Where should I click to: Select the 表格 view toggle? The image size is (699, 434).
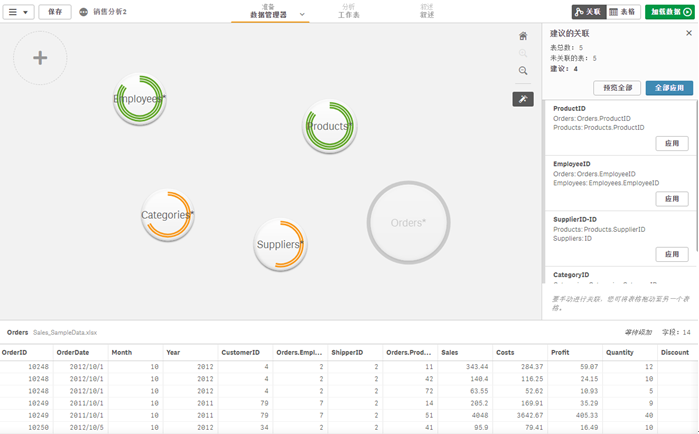[x=623, y=12]
